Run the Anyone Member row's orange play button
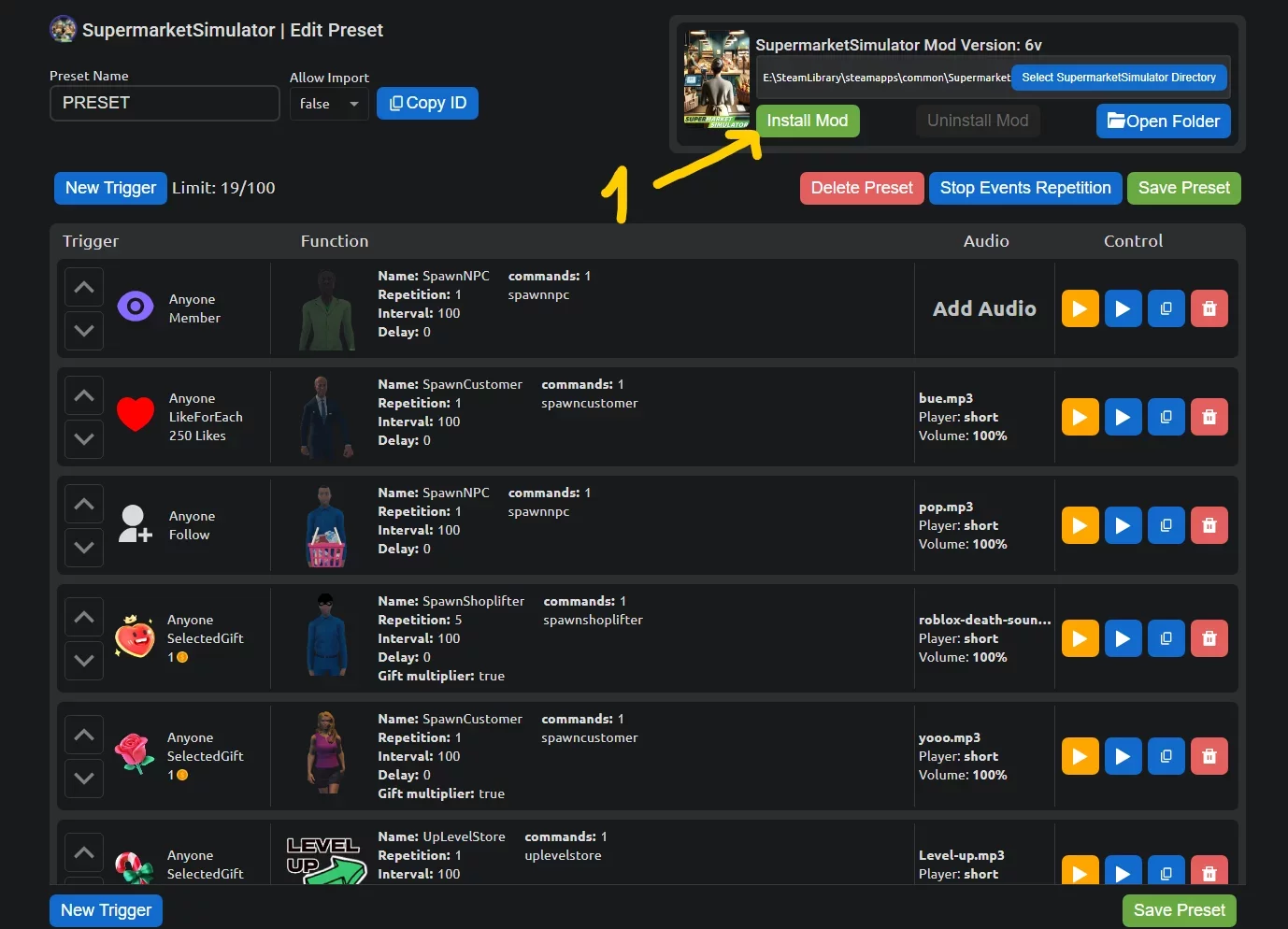The height and width of the screenshot is (929, 1288). tap(1080, 308)
